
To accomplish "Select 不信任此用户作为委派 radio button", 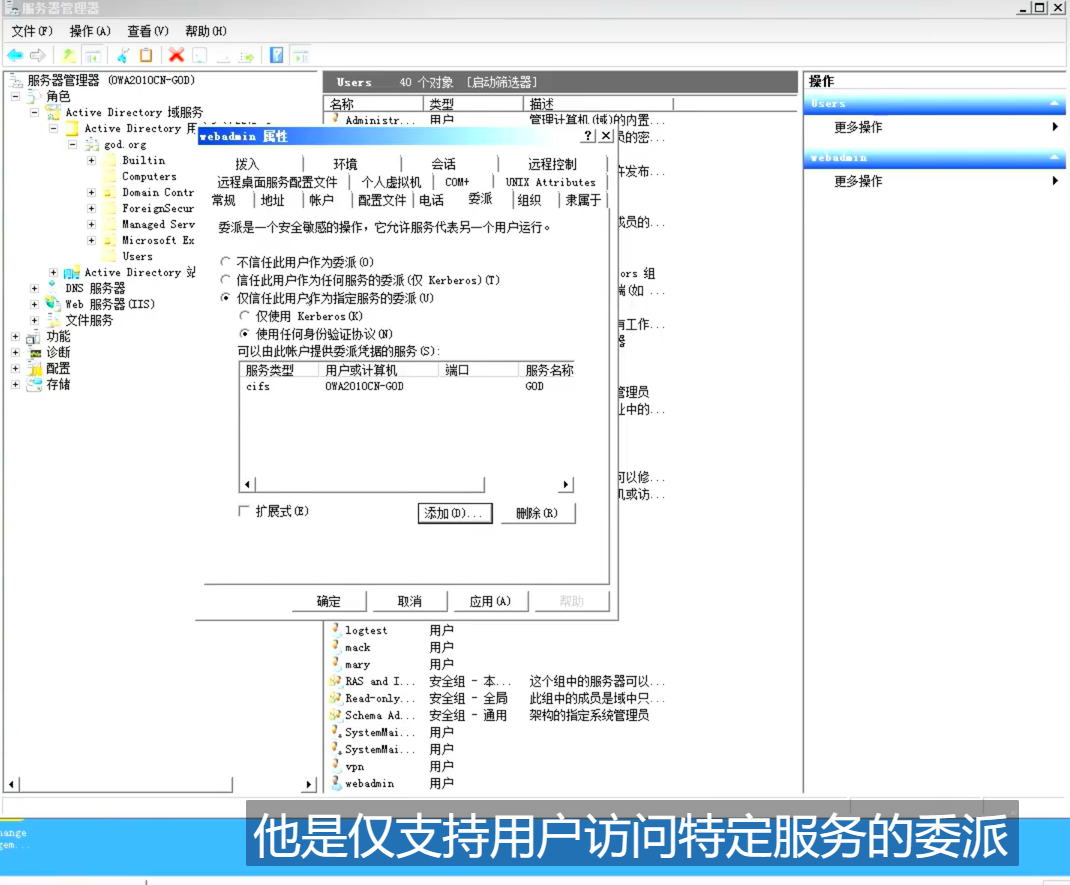I will [226, 262].
